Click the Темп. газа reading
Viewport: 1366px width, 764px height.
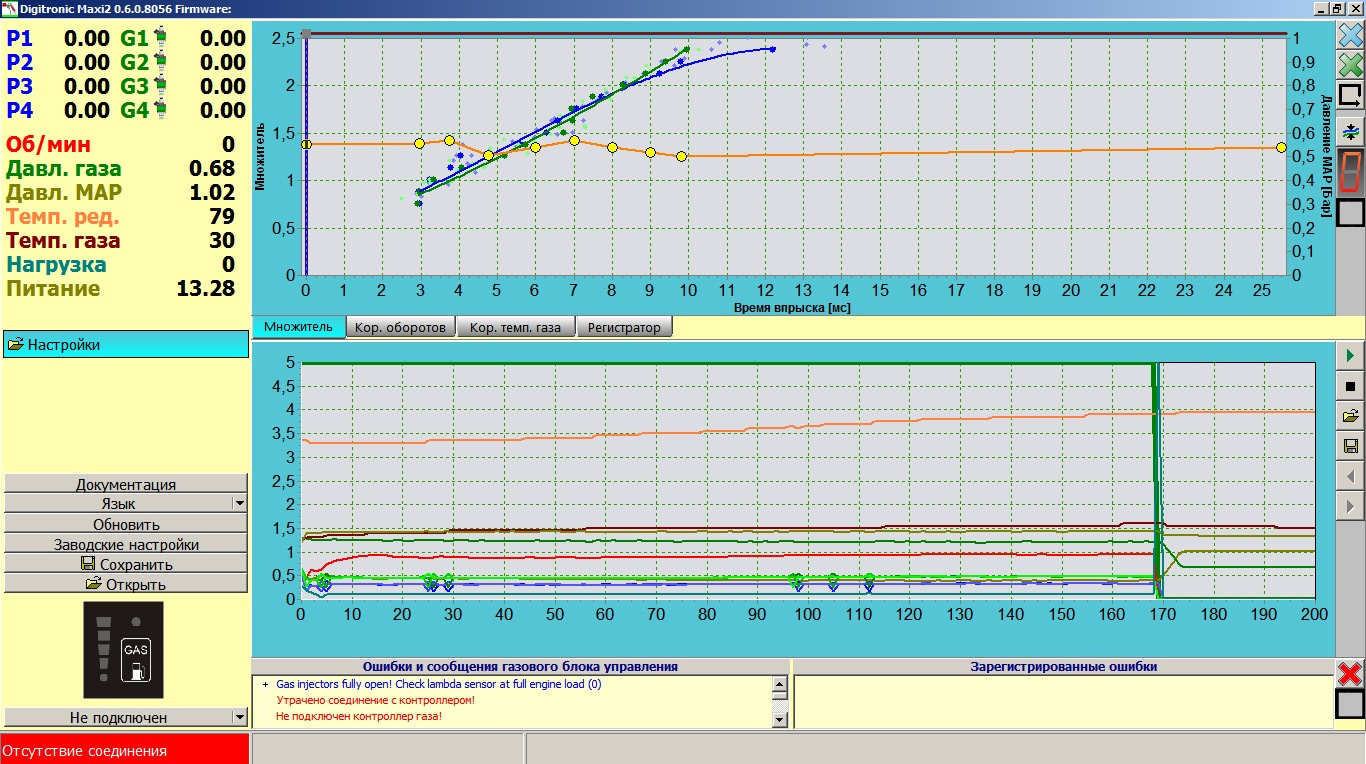pos(121,241)
